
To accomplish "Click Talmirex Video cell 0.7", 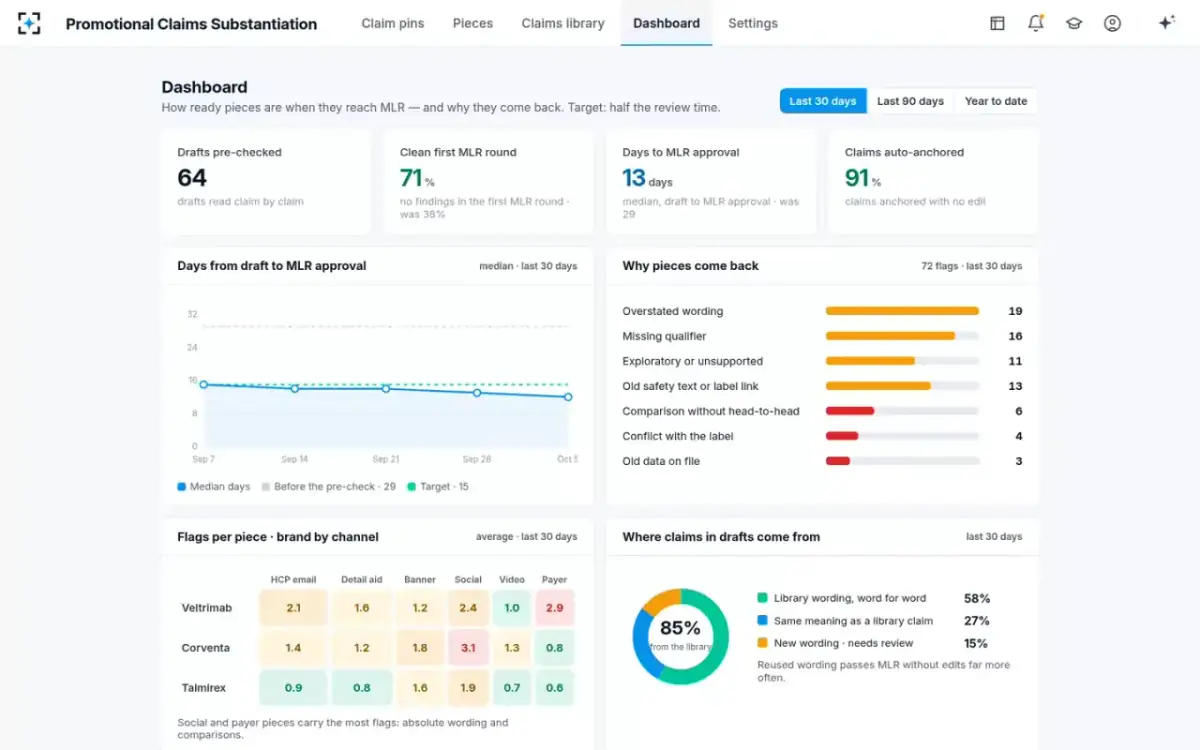I will coord(512,688).
